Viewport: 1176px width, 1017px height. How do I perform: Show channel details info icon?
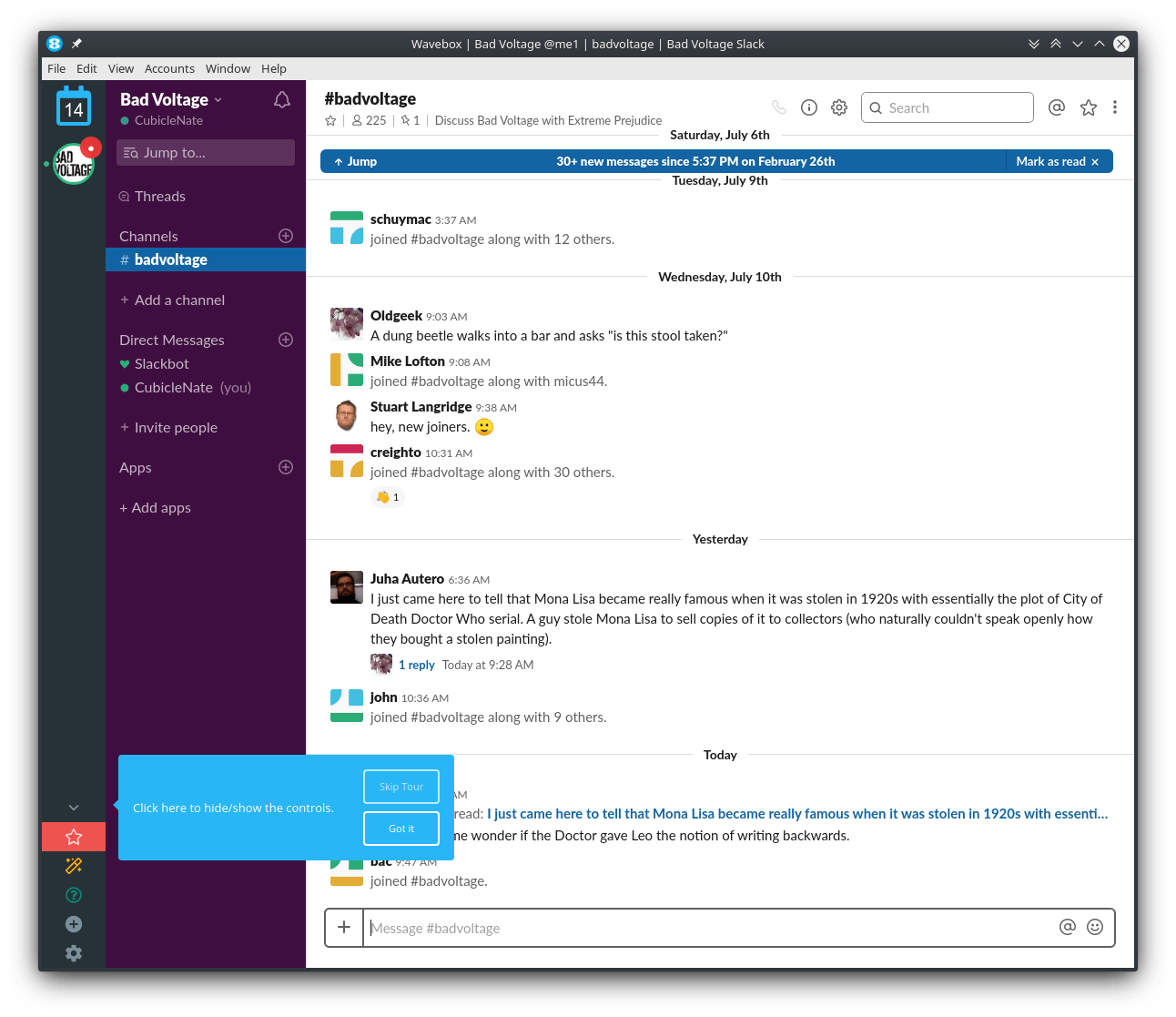(x=809, y=107)
